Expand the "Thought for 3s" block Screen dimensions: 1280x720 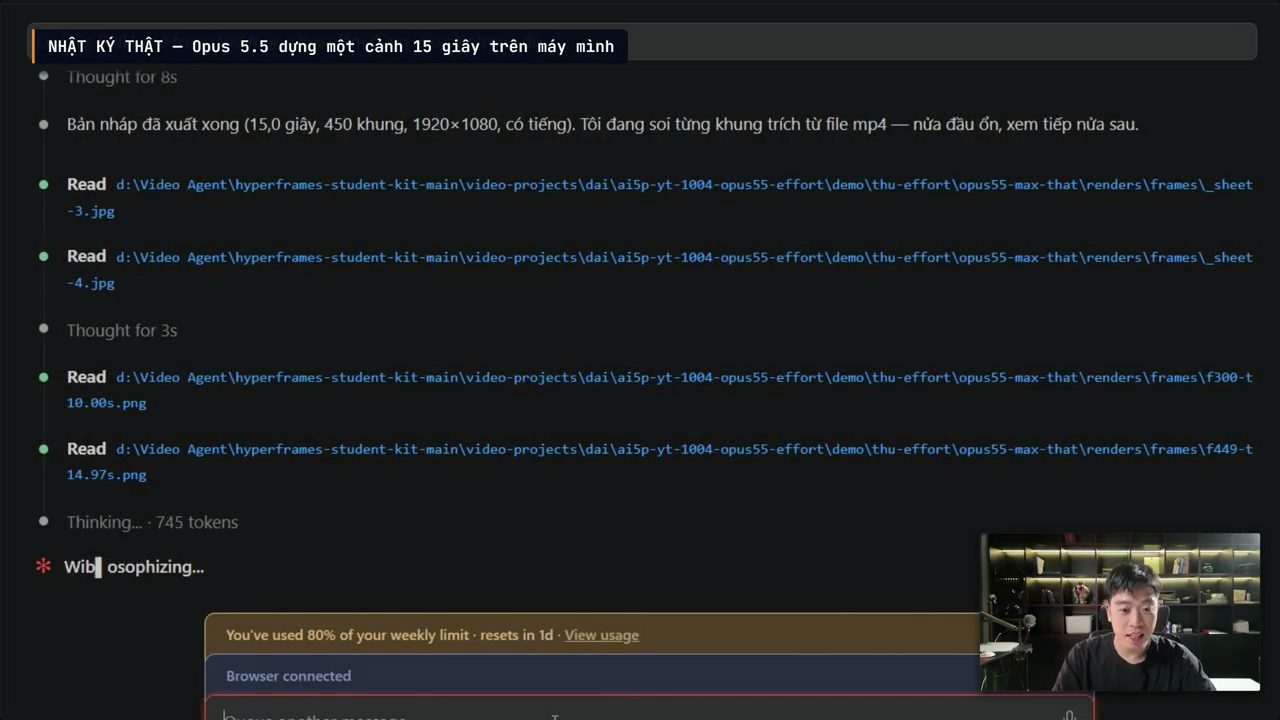click(x=122, y=330)
